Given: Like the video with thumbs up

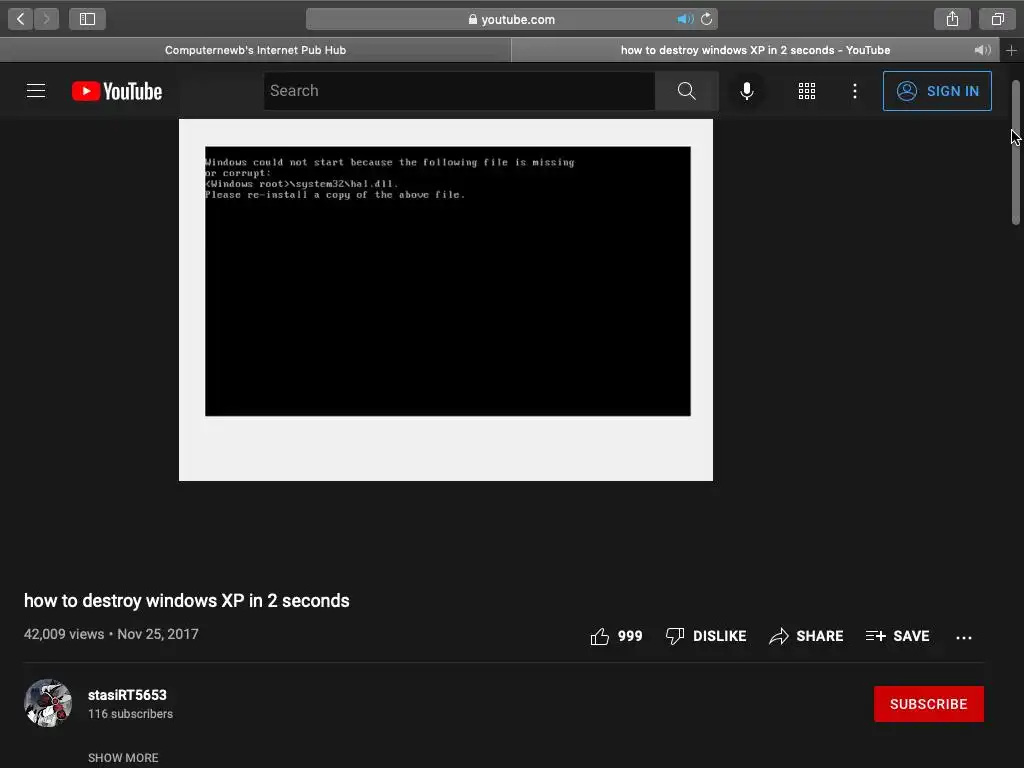Looking at the screenshot, I should pos(616,636).
